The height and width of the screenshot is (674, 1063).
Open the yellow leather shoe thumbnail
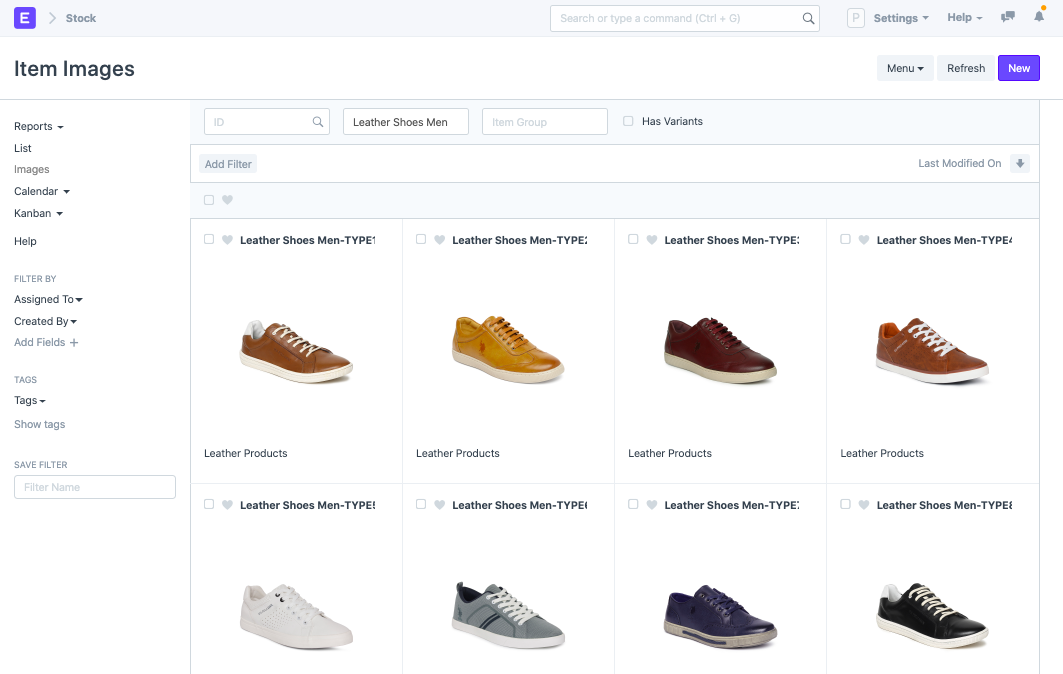(x=508, y=348)
